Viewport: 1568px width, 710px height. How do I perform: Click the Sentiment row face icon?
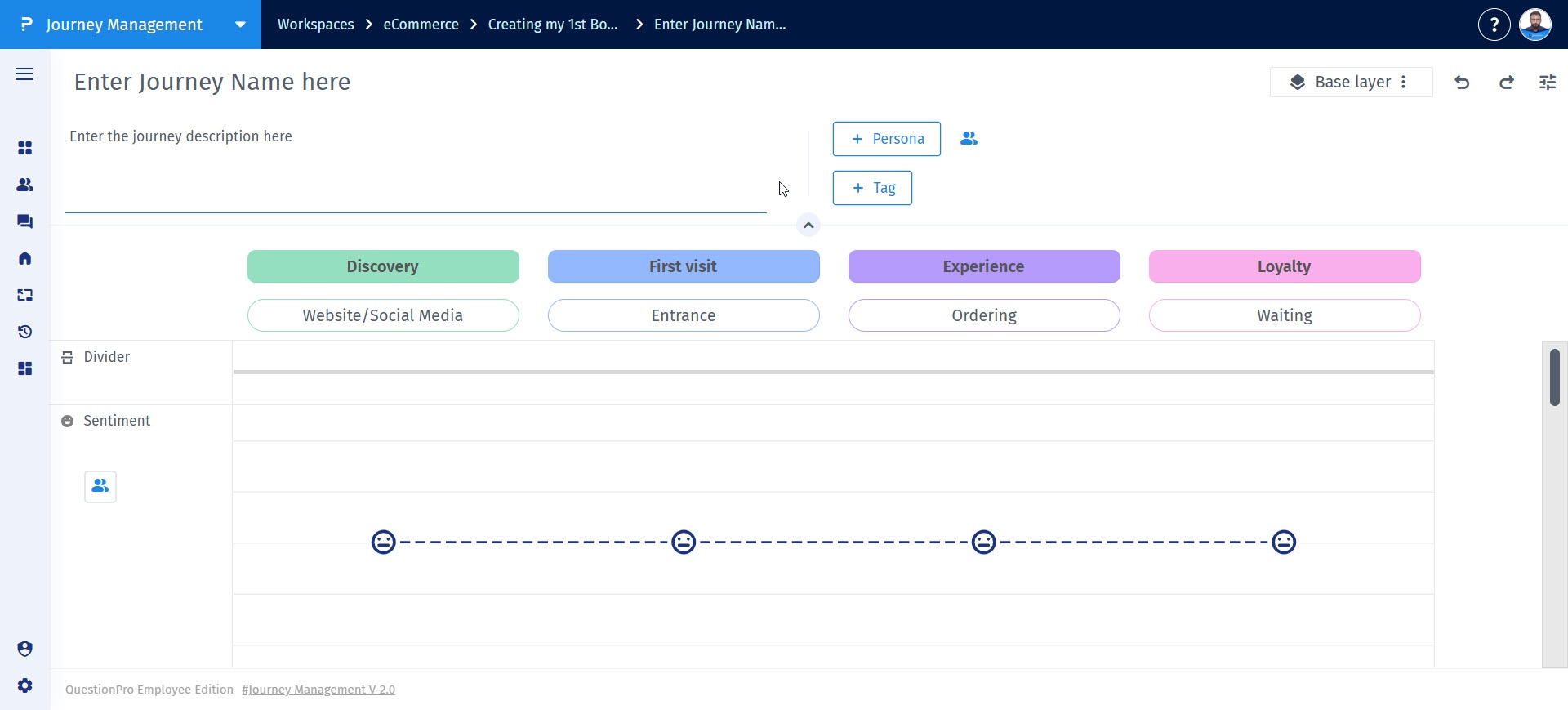tap(68, 422)
